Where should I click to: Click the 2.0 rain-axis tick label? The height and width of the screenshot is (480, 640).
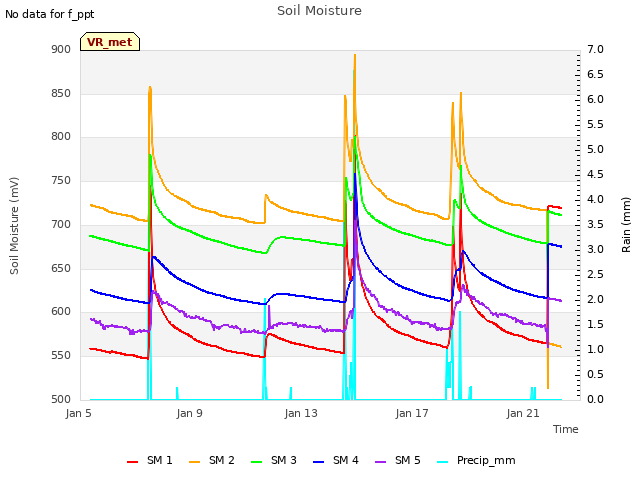point(595,300)
